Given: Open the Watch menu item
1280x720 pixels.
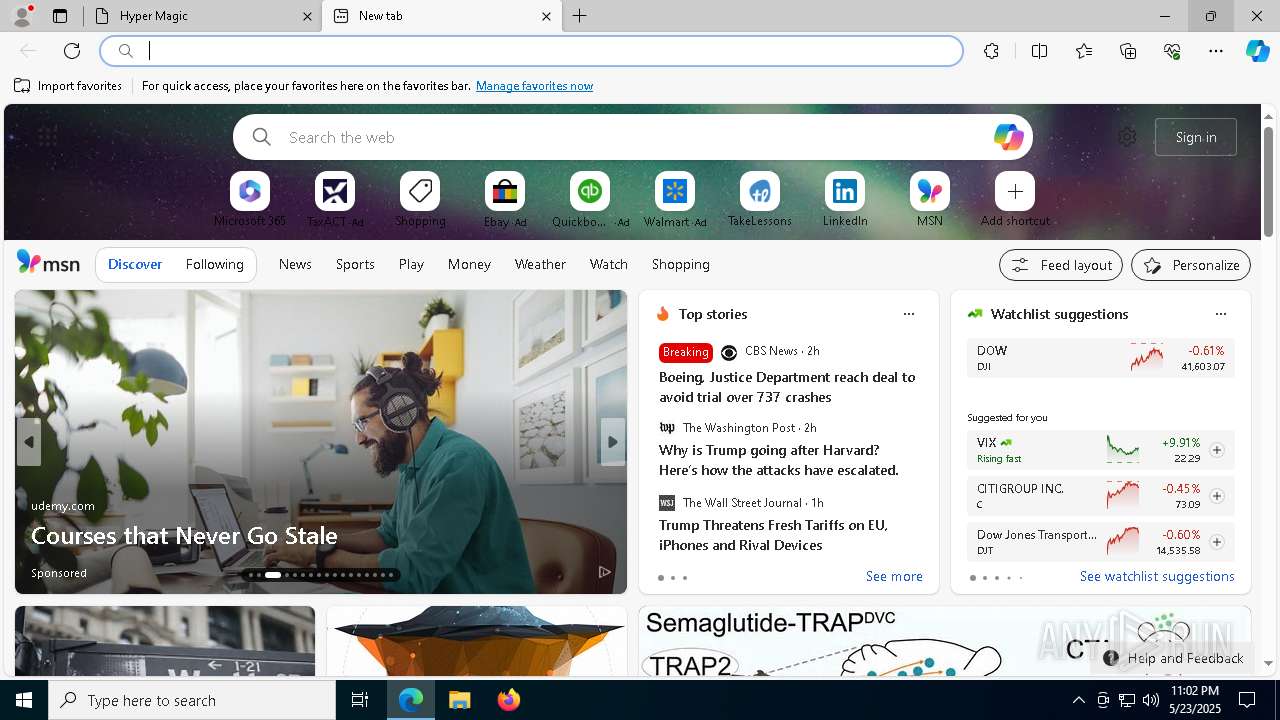Looking at the screenshot, I should point(609,264).
